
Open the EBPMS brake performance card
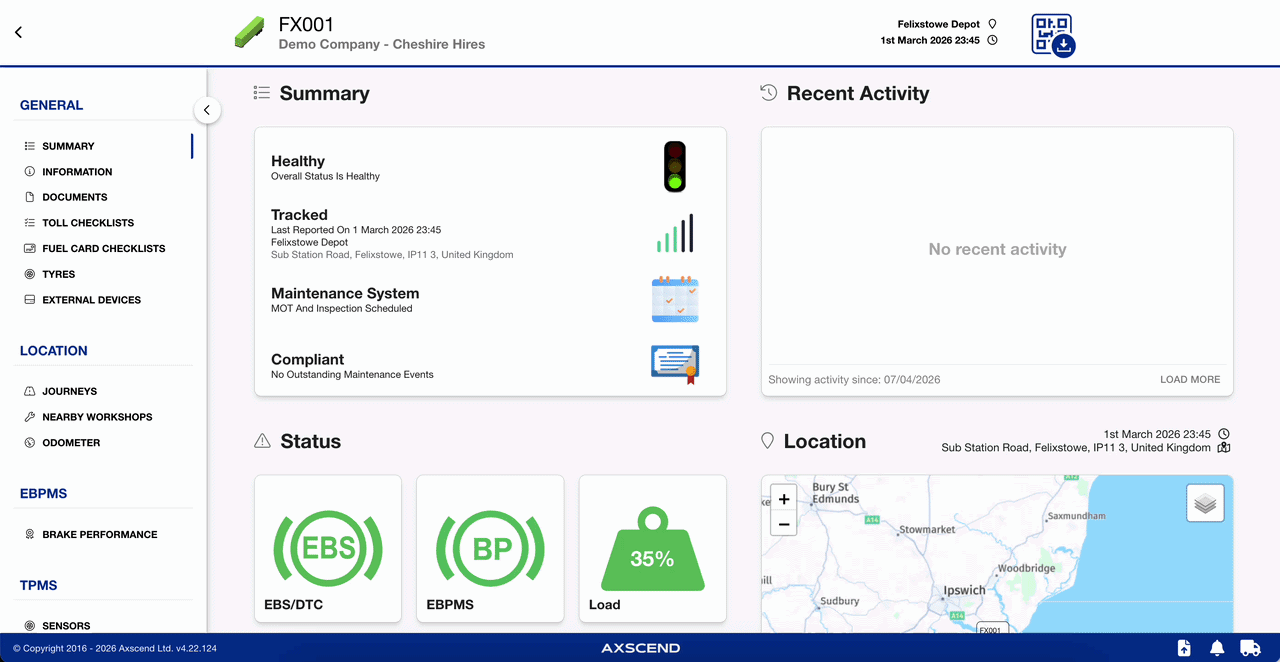490,549
